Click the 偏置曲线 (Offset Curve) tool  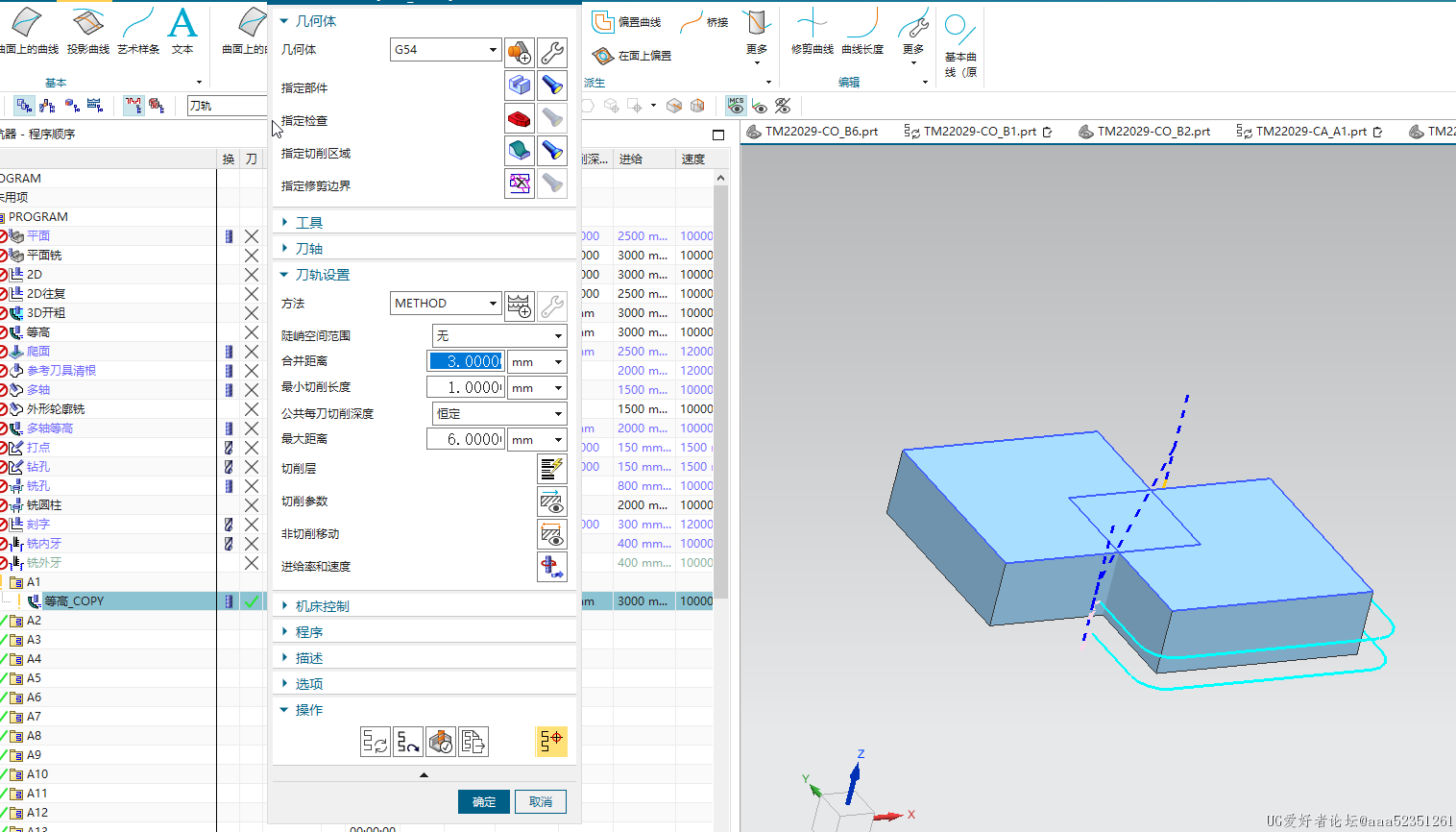627,22
